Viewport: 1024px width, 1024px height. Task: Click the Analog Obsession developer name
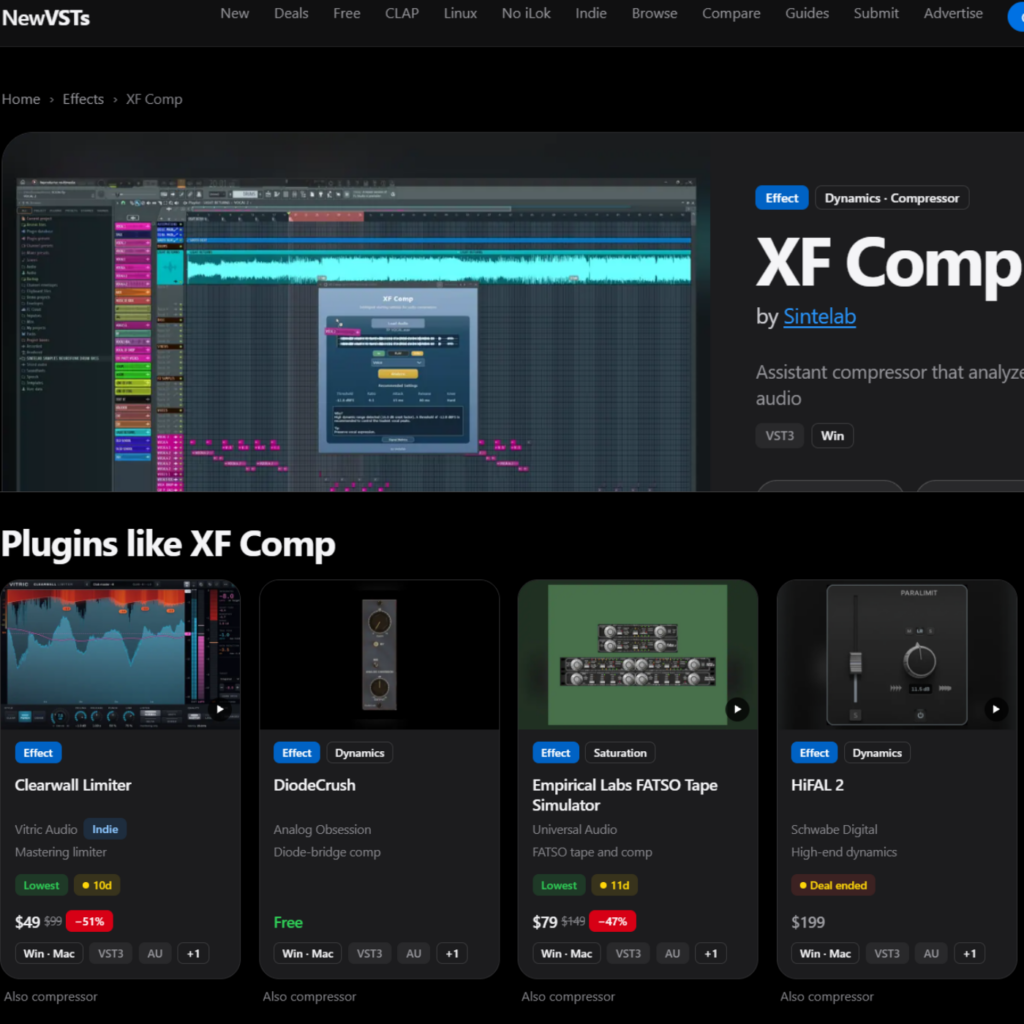click(322, 829)
